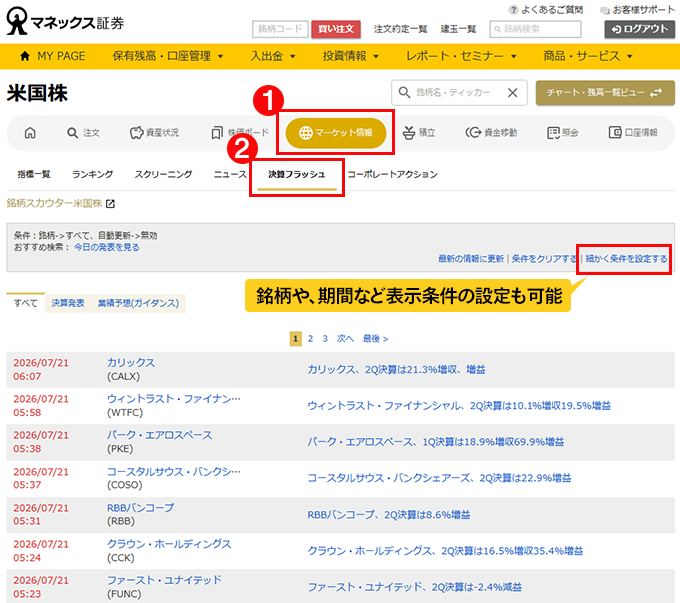Go to page 2 of results
680x603 pixels.
(311, 339)
